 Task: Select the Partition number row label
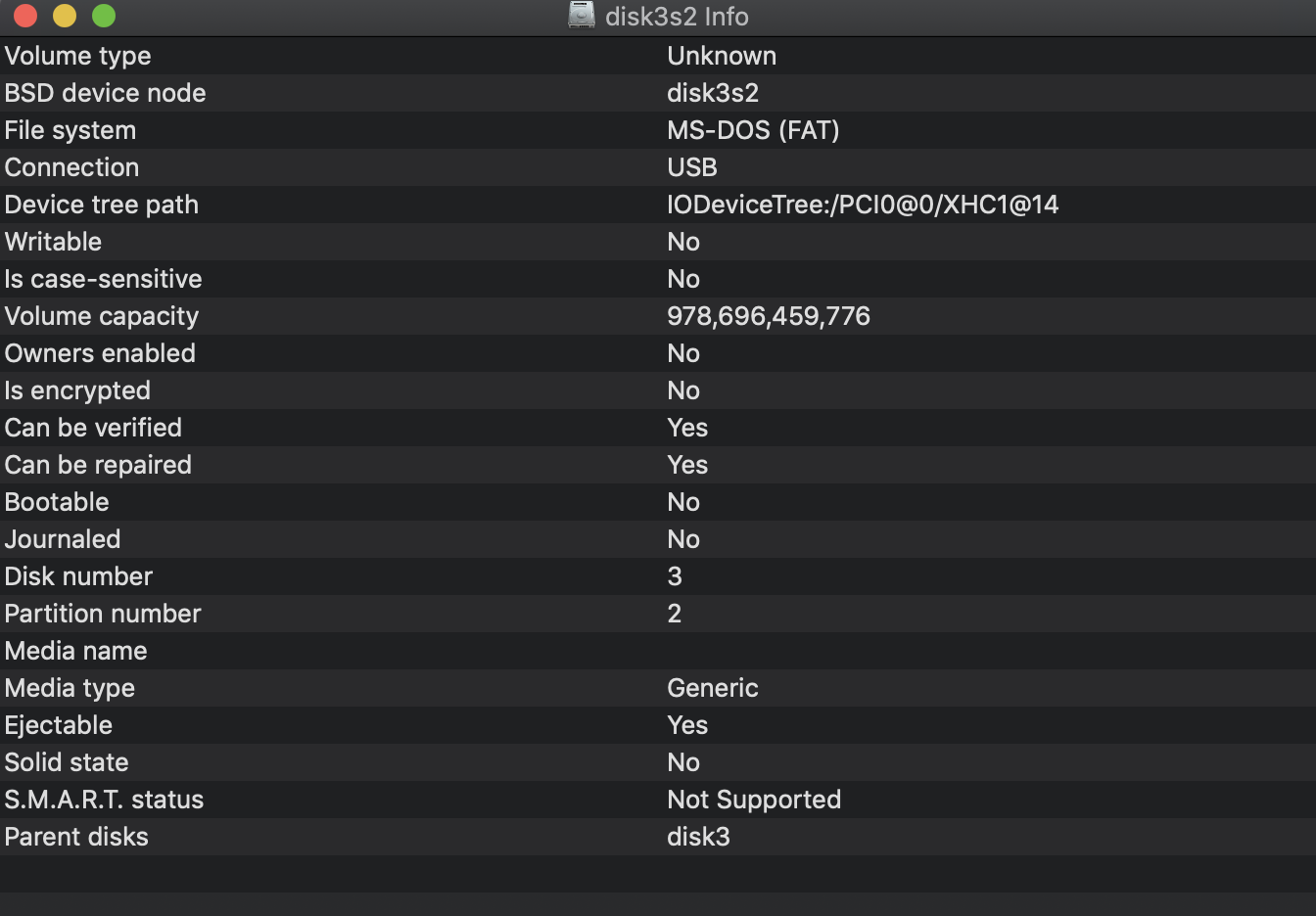[x=103, y=614]
